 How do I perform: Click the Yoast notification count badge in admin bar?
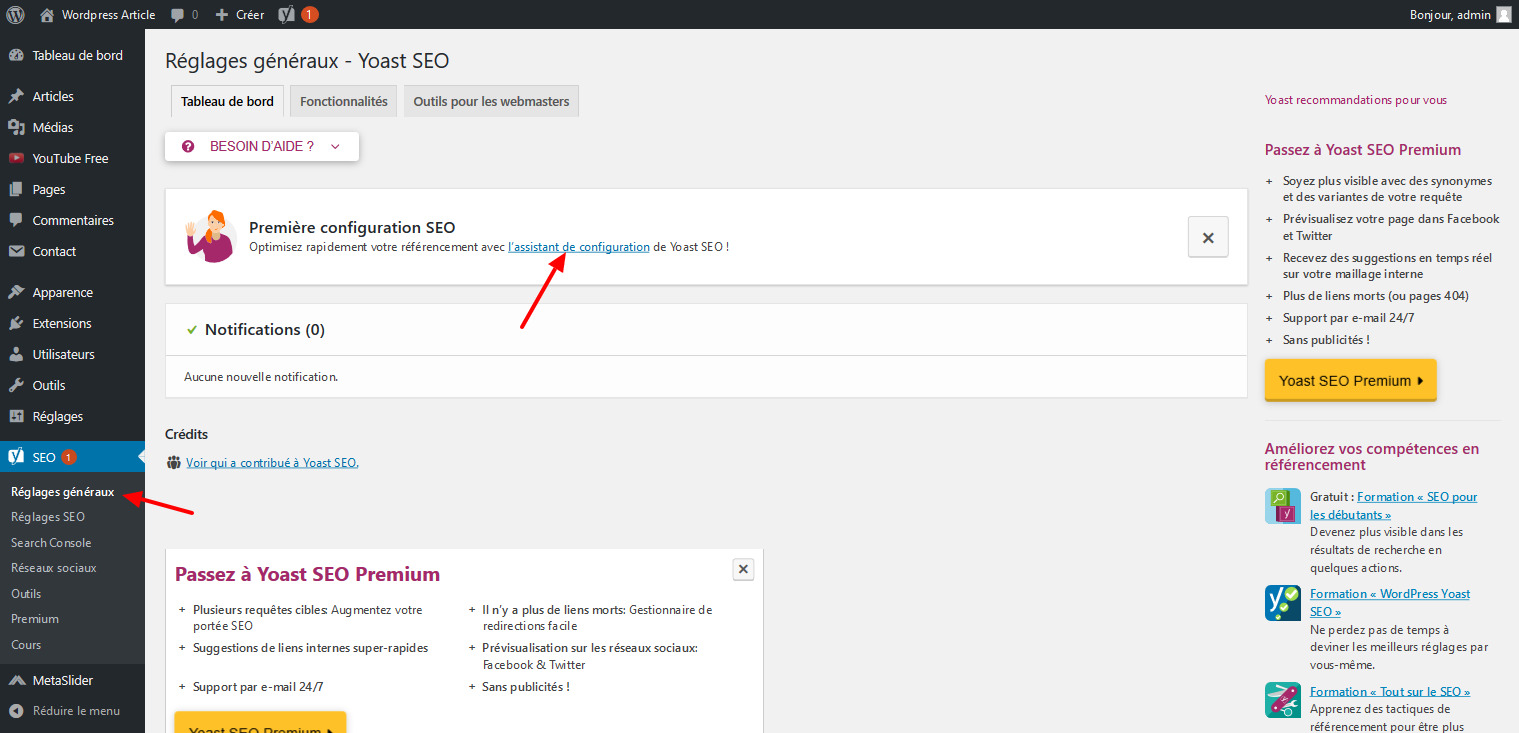pos(310,14)
